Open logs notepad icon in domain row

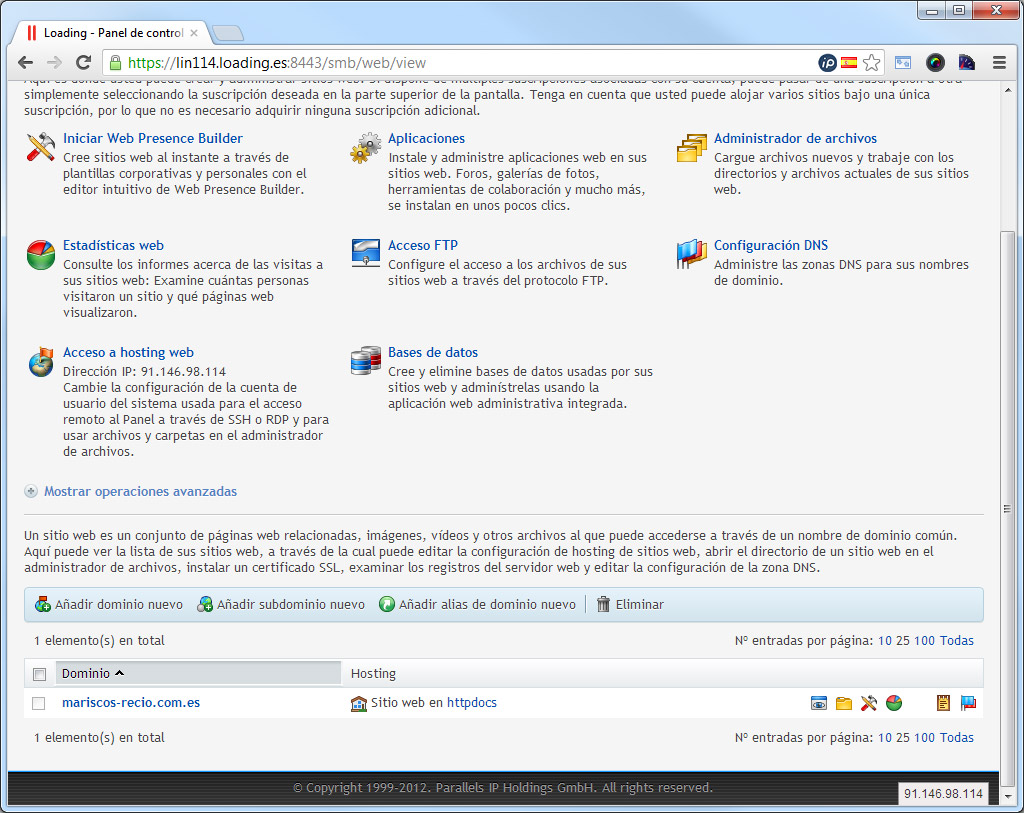[x=944, y=703]
